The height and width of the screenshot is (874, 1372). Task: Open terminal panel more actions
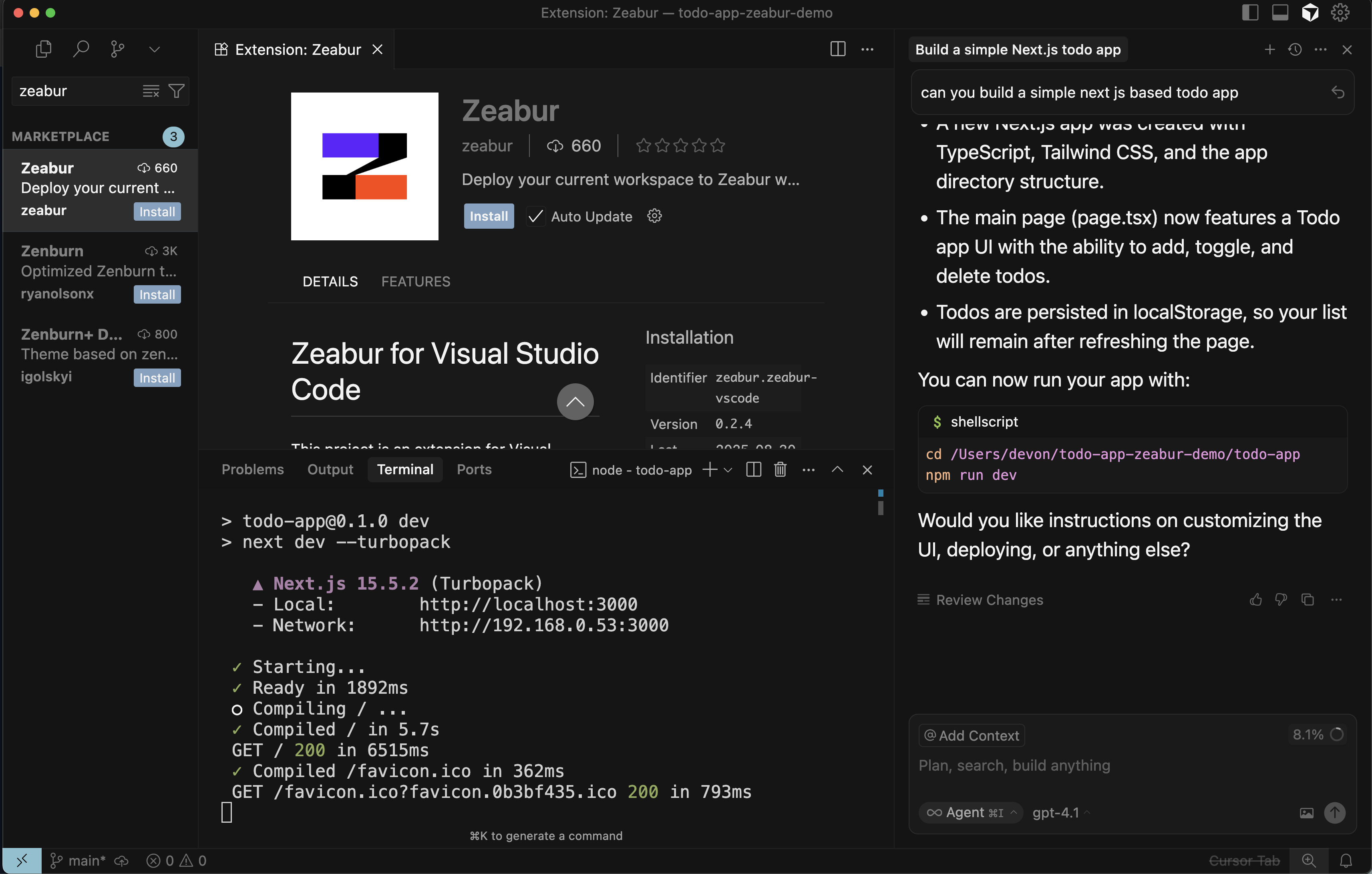808,470
